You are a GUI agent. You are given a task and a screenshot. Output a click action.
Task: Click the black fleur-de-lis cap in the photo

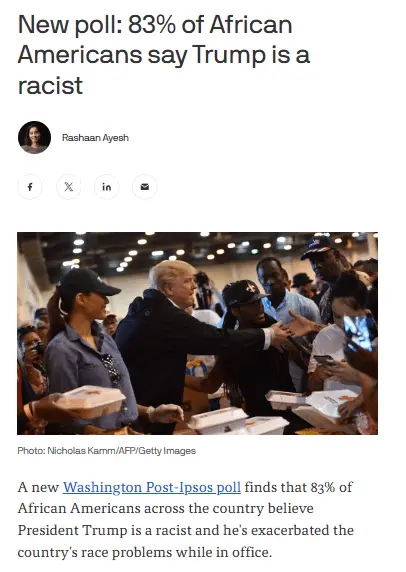243,293
